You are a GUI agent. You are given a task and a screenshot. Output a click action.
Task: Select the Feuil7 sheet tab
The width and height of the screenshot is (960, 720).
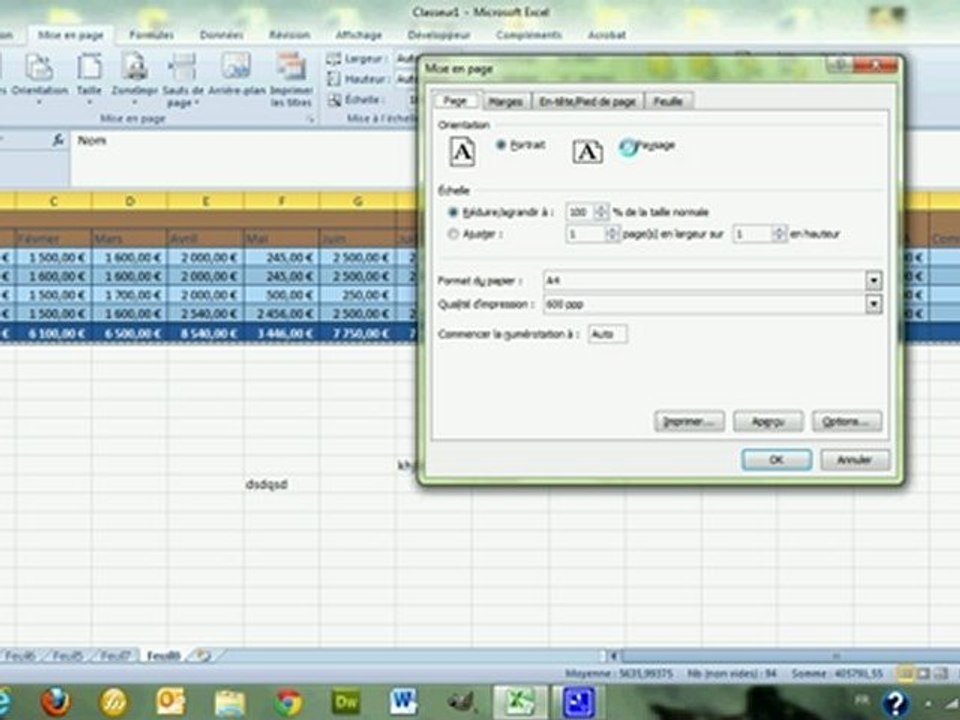115,656
